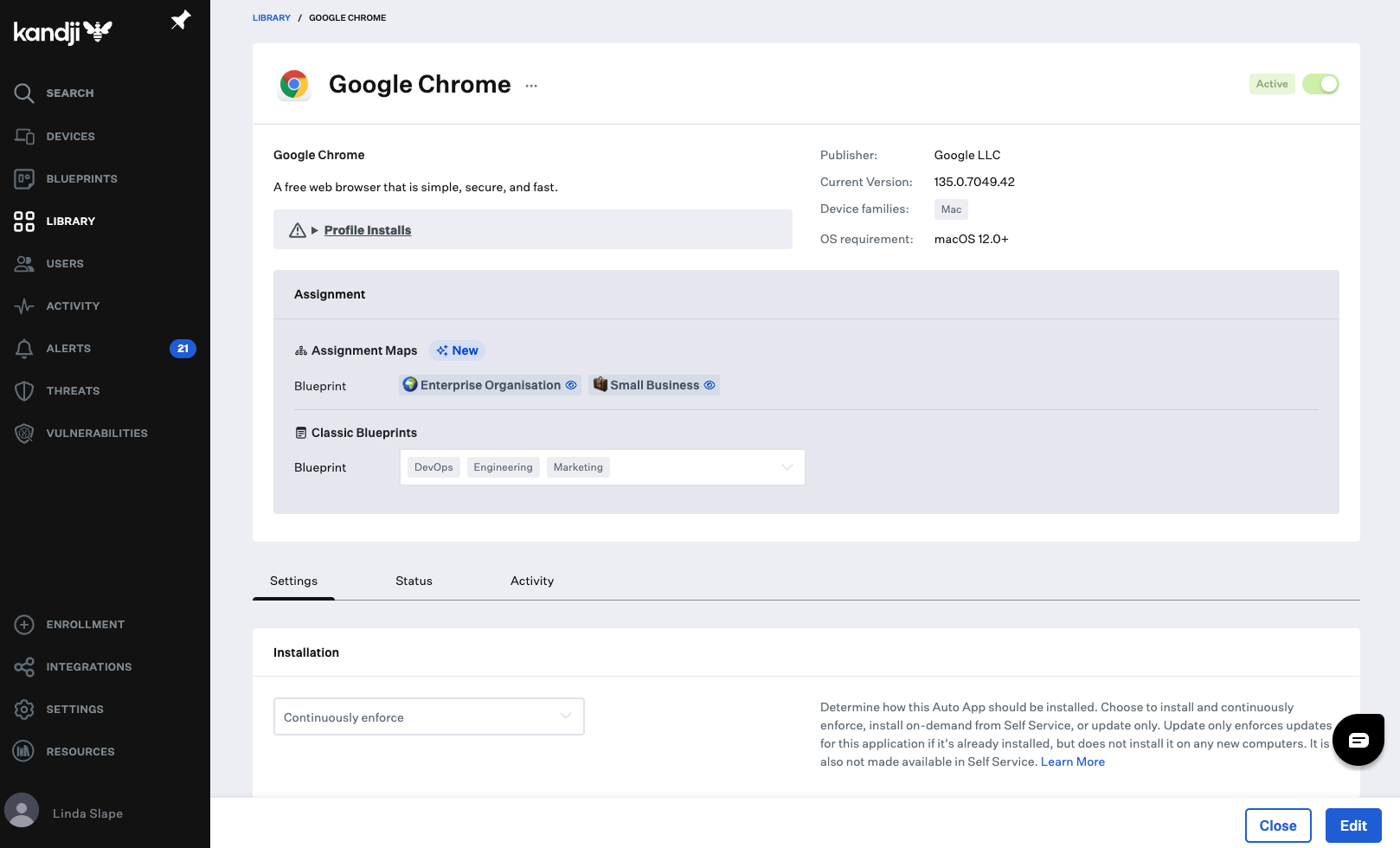Open Activity pulse icon in sidebar
The width and height of the screenshot is (1400, 848).
click(x=24, y=306)
